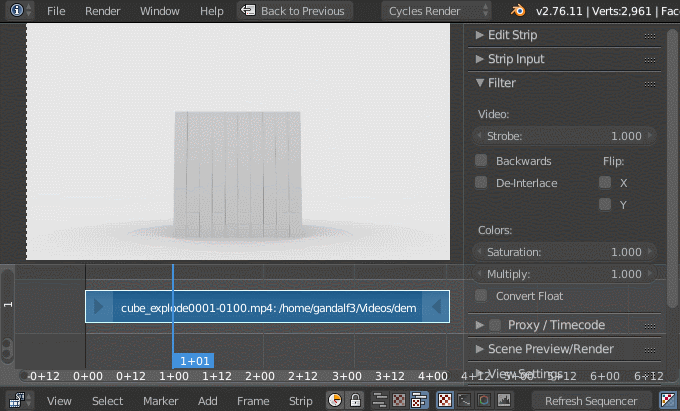Enable the De-Interlace checkbox
680x411 pixels.
pos(481,183)
